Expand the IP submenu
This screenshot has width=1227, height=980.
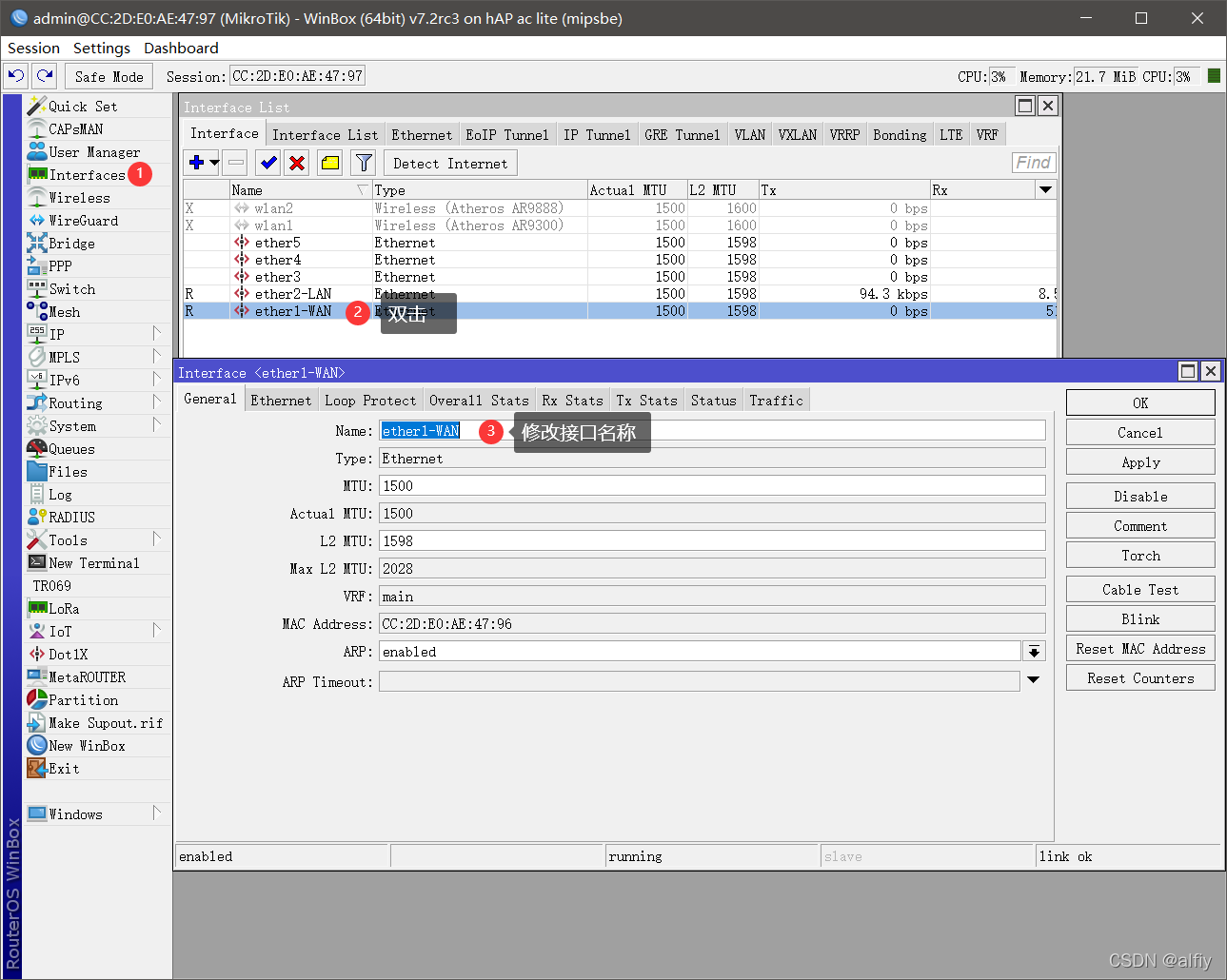[x=157, y=334]
